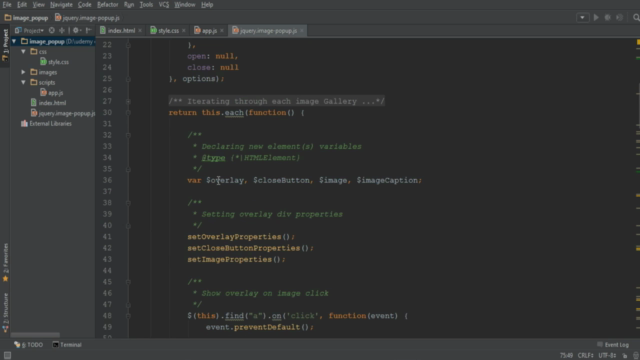Click the Run play button
The height and width of the screenshot is (360, 640).
[x=596, y=18]
